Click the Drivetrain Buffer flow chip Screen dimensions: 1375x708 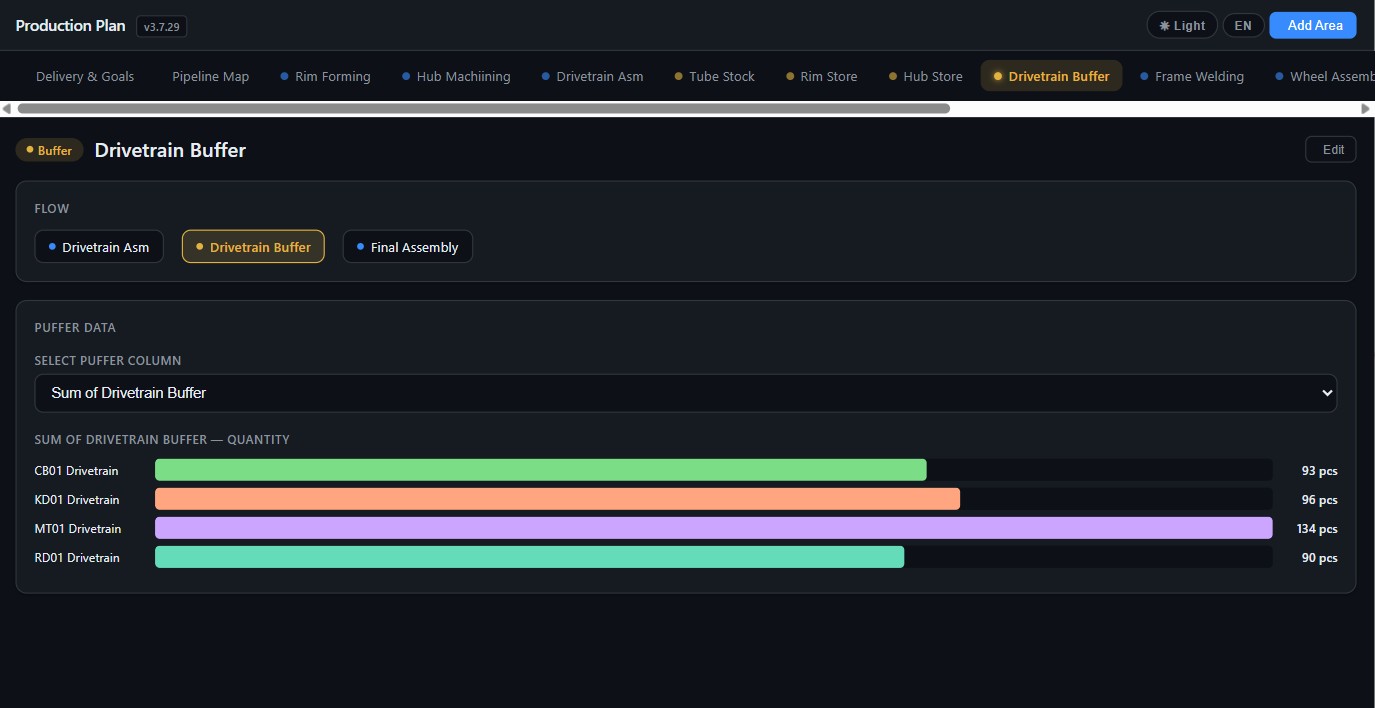[x=253, y=247]
